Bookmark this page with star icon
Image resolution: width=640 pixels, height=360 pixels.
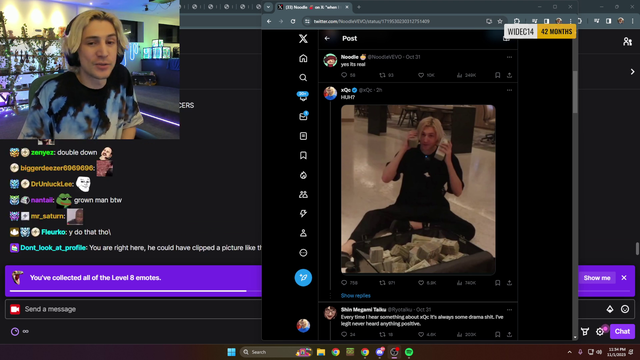pos(500,21)
